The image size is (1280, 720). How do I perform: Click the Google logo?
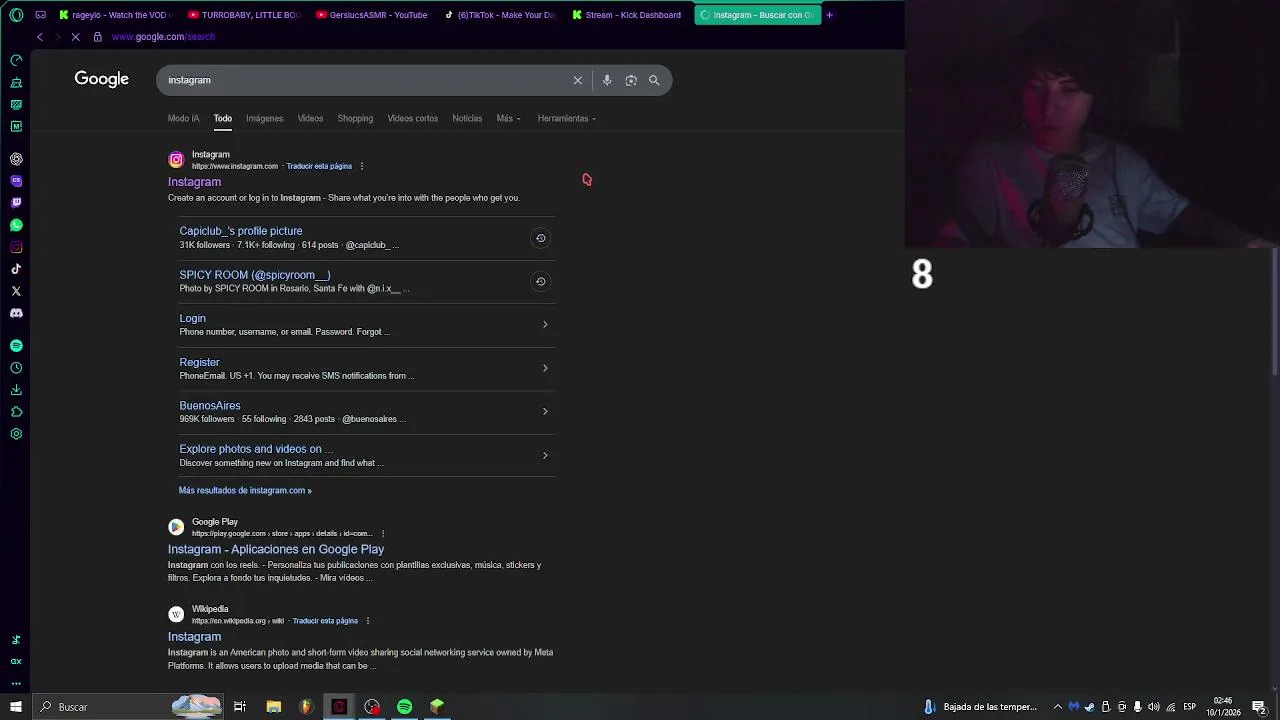(101, 79)
